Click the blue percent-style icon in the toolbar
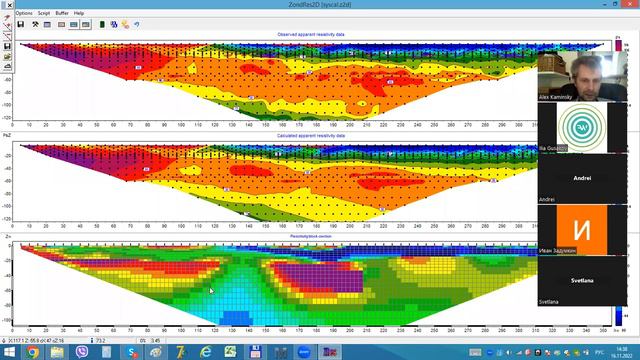The width and height of the screenshot is (640, 360). (113, 24)
